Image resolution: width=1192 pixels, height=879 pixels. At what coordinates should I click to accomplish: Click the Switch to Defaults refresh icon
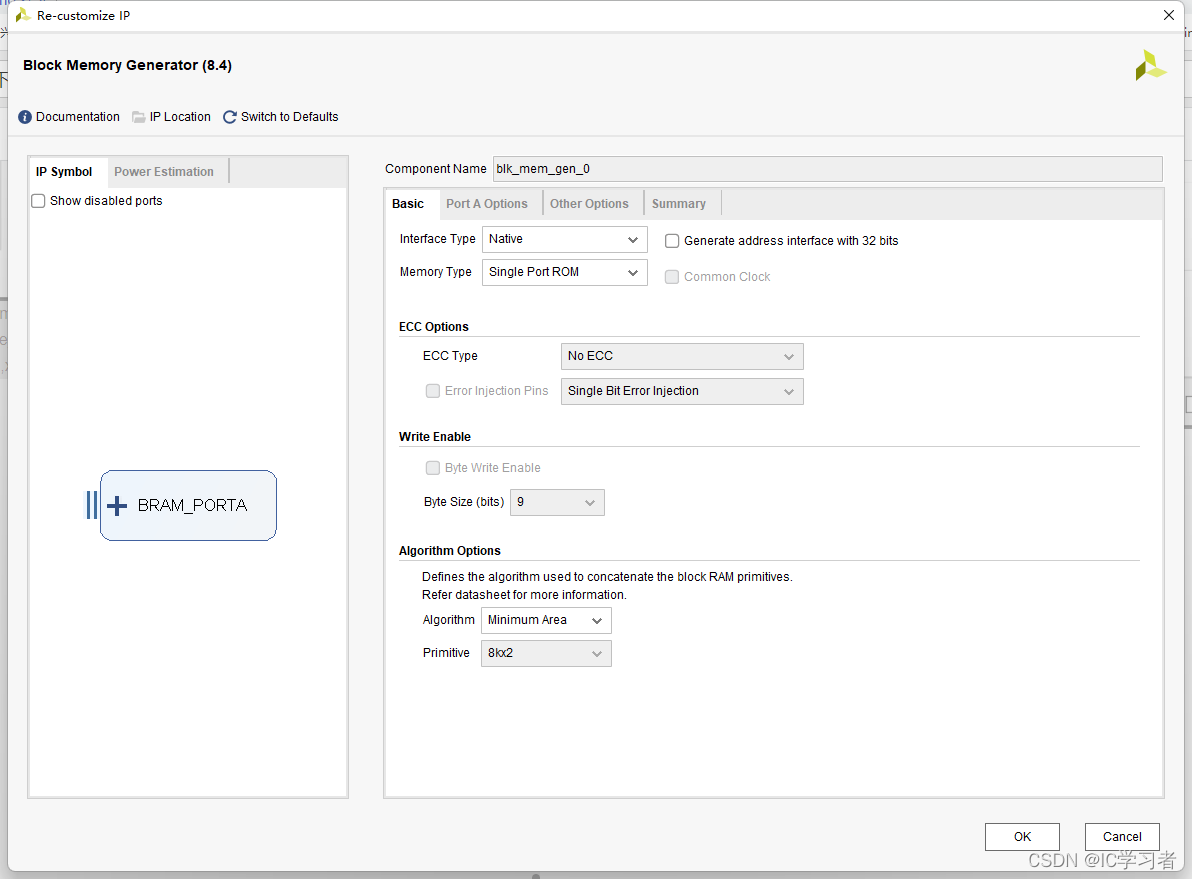(230, 117)
